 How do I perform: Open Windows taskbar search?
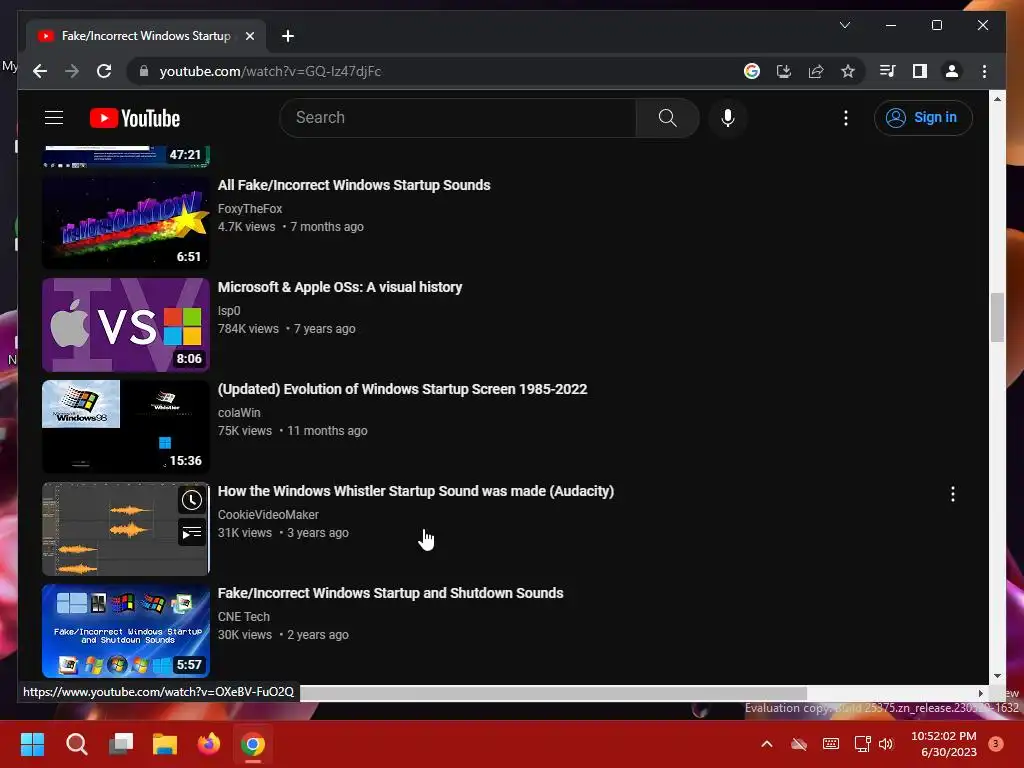coord(76,744)
